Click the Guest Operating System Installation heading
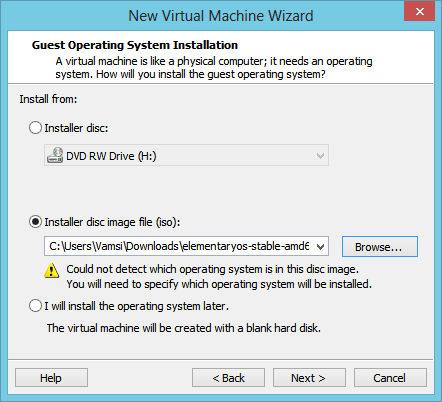Viewport: 442px width, 402px height. tap(135, 45)
